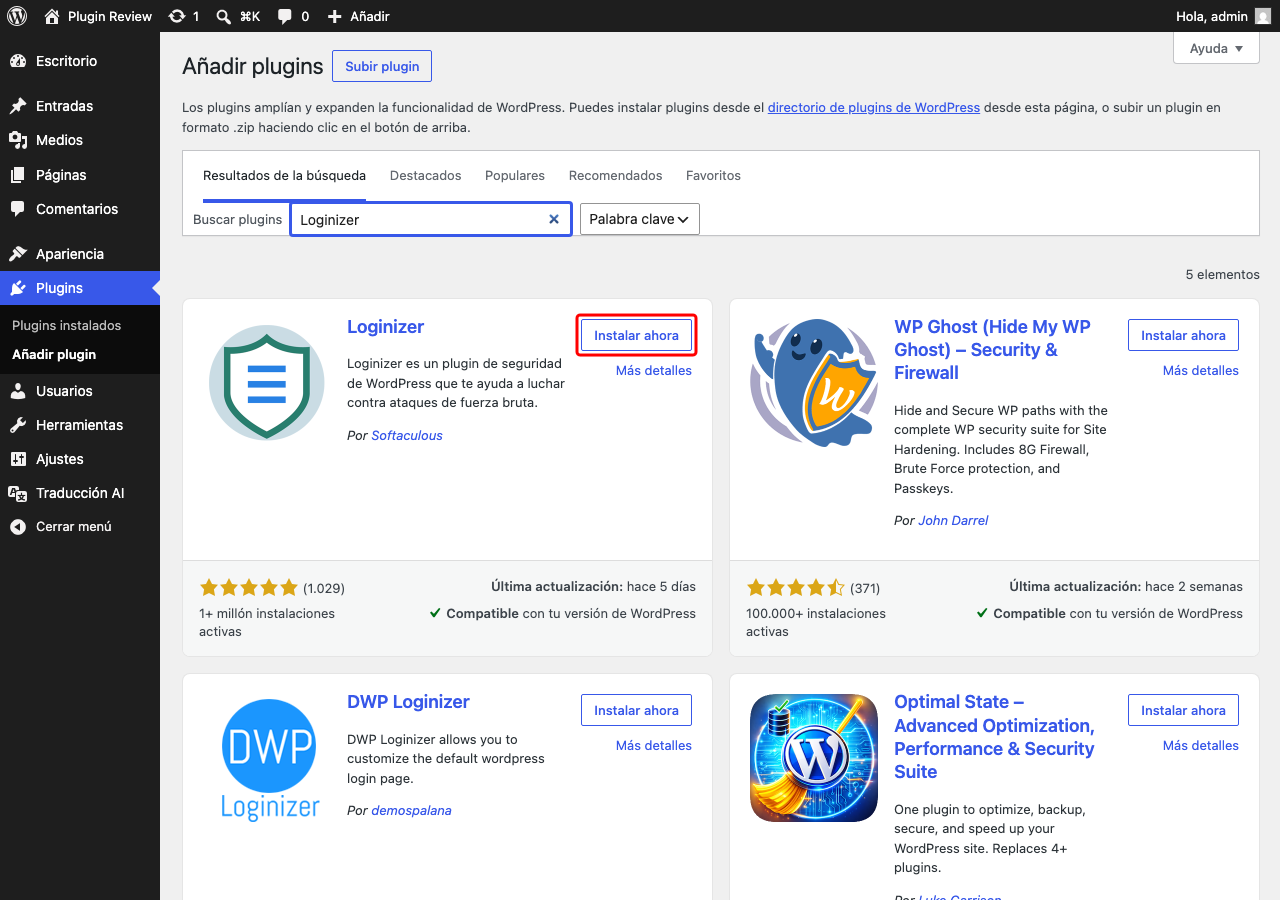The height and width of the screenshot is (900, 1280).
Task: Open the updates icon showing 1
Action: point(177,16)
